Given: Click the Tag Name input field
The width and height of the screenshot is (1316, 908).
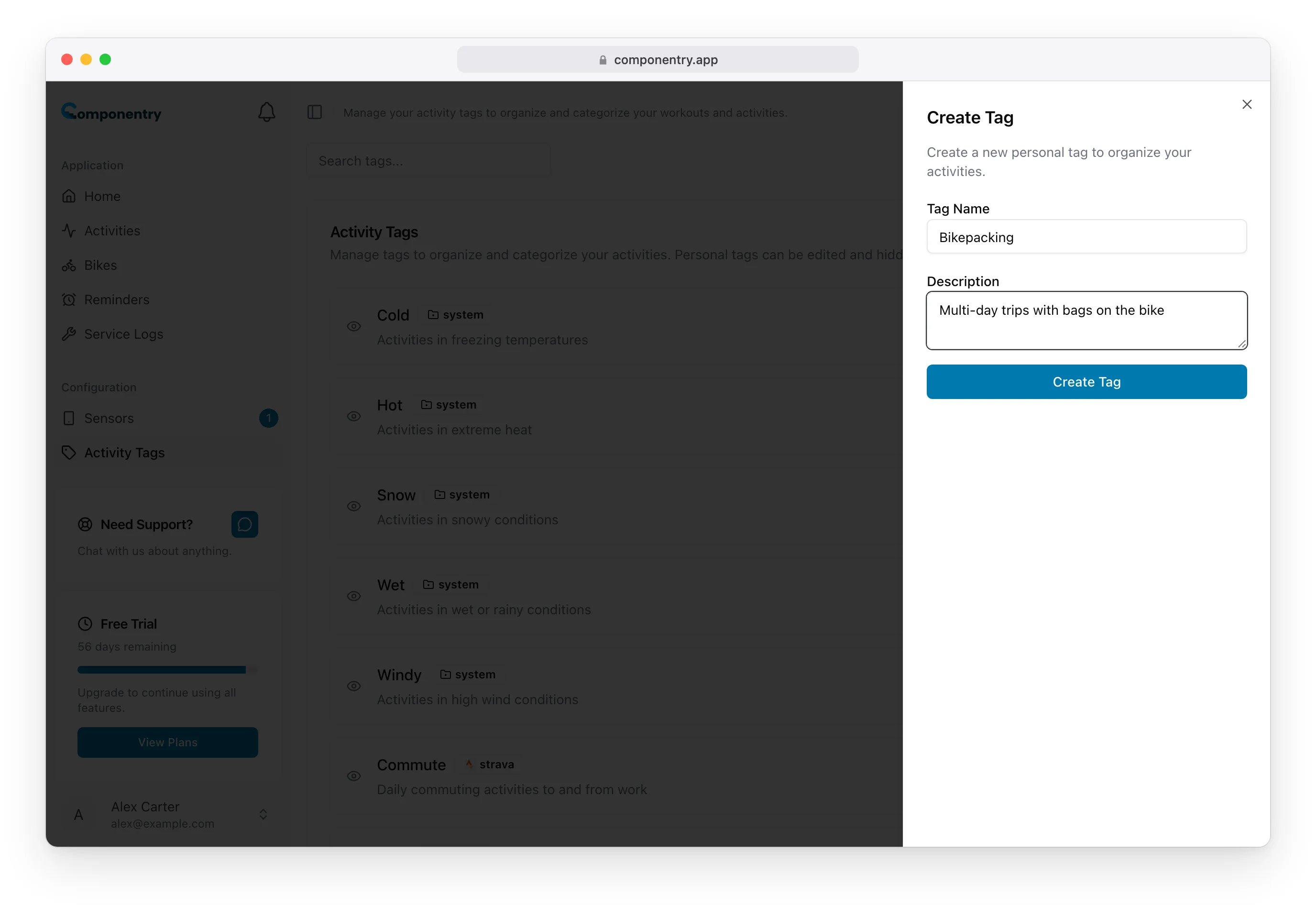Looking at the screenshot, I should pyautogui.click(x=1086, y=237).
